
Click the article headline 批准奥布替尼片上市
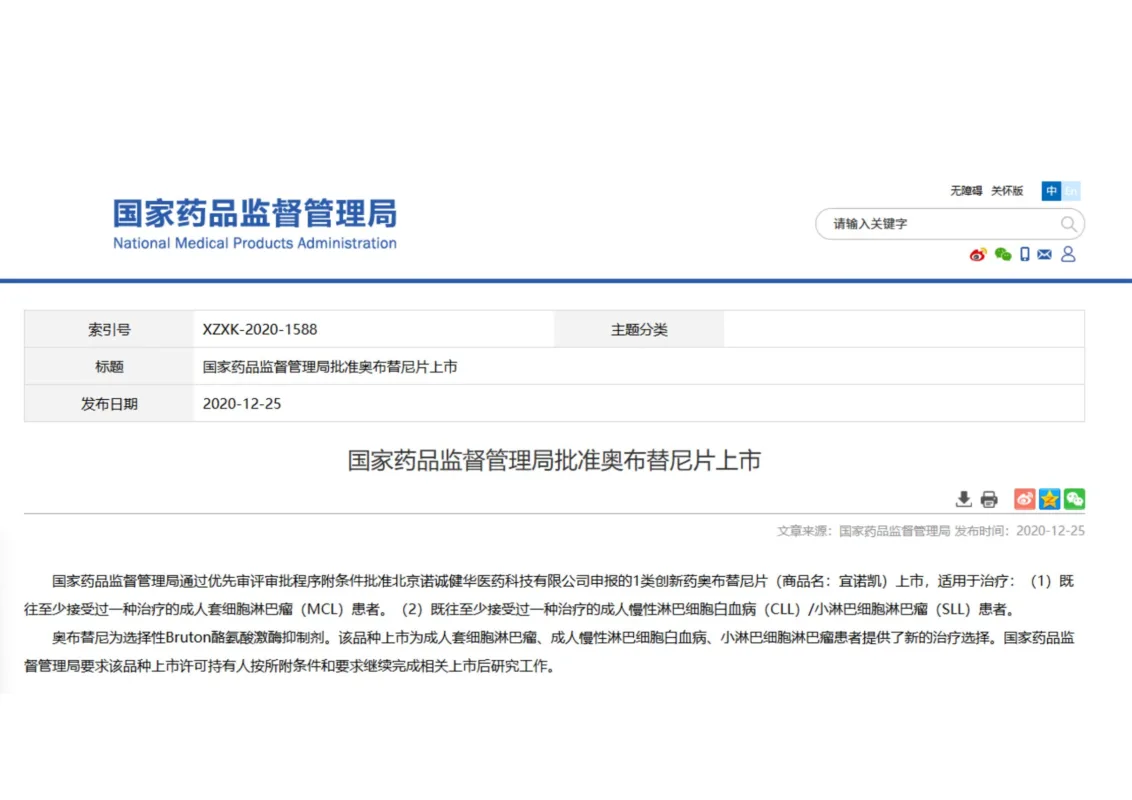click(554, 460)
